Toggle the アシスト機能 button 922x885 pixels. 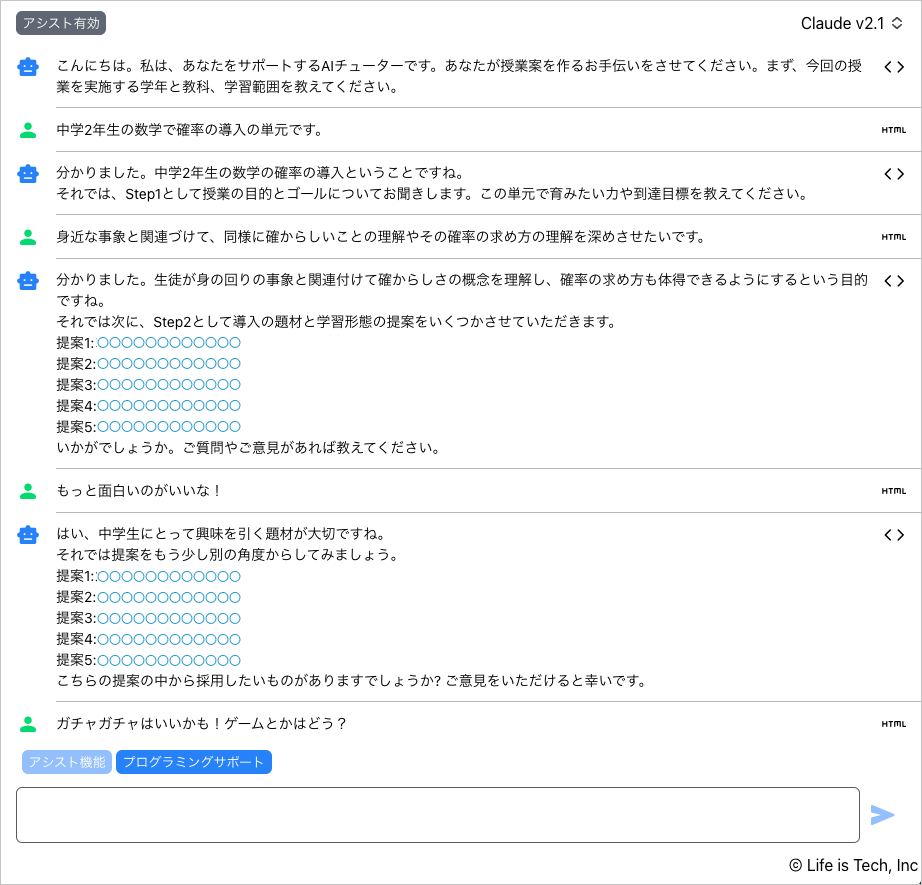coord(66,761)
